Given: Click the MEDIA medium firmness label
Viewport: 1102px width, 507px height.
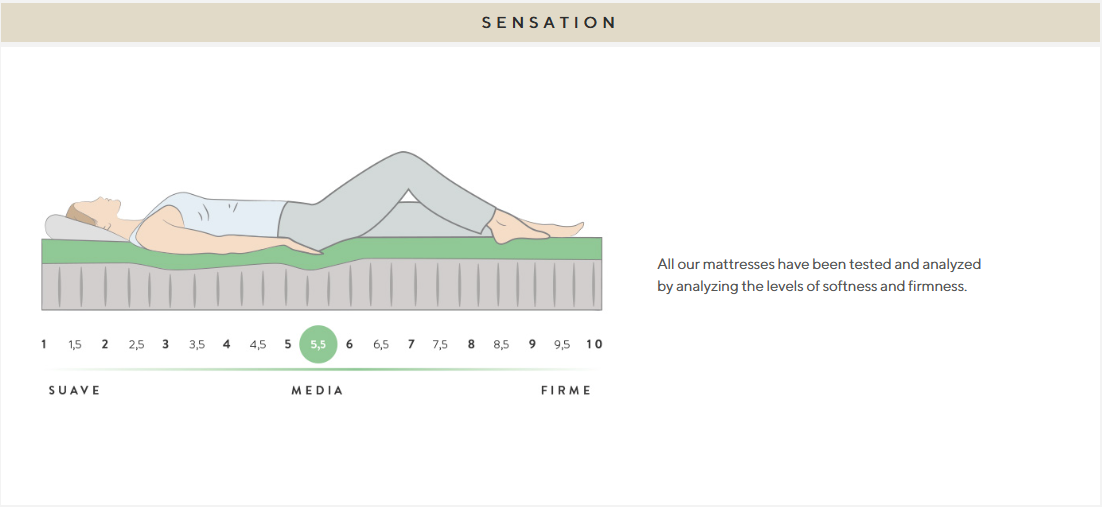Looking at the screenshot, I should coord(317,390).
